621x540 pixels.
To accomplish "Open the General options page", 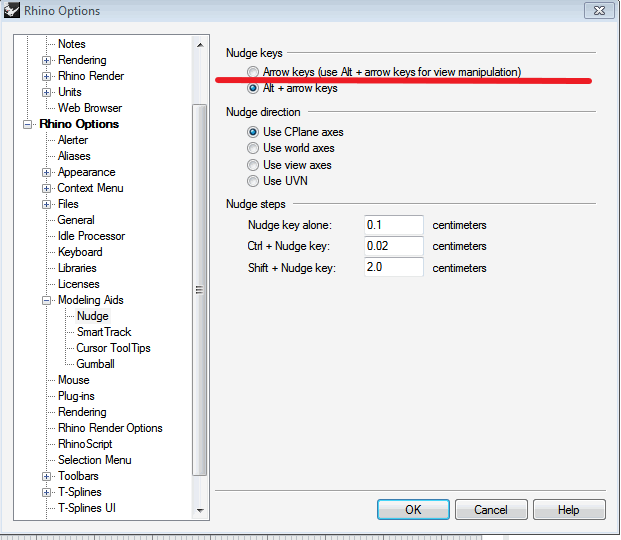I will 76,220.
